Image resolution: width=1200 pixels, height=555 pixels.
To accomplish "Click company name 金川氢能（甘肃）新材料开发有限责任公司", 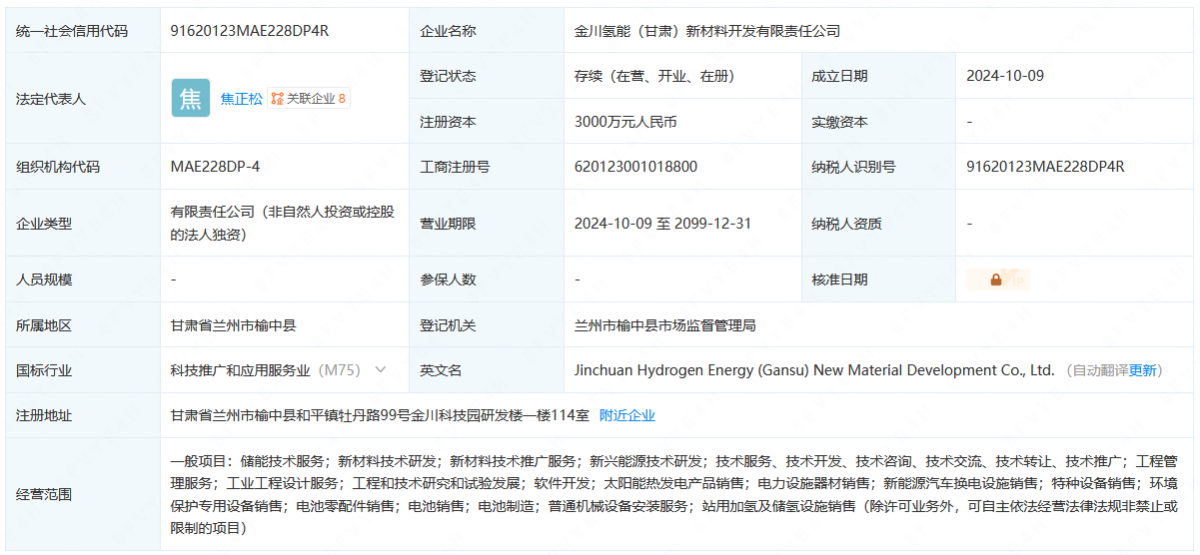I will coord(707,31).
